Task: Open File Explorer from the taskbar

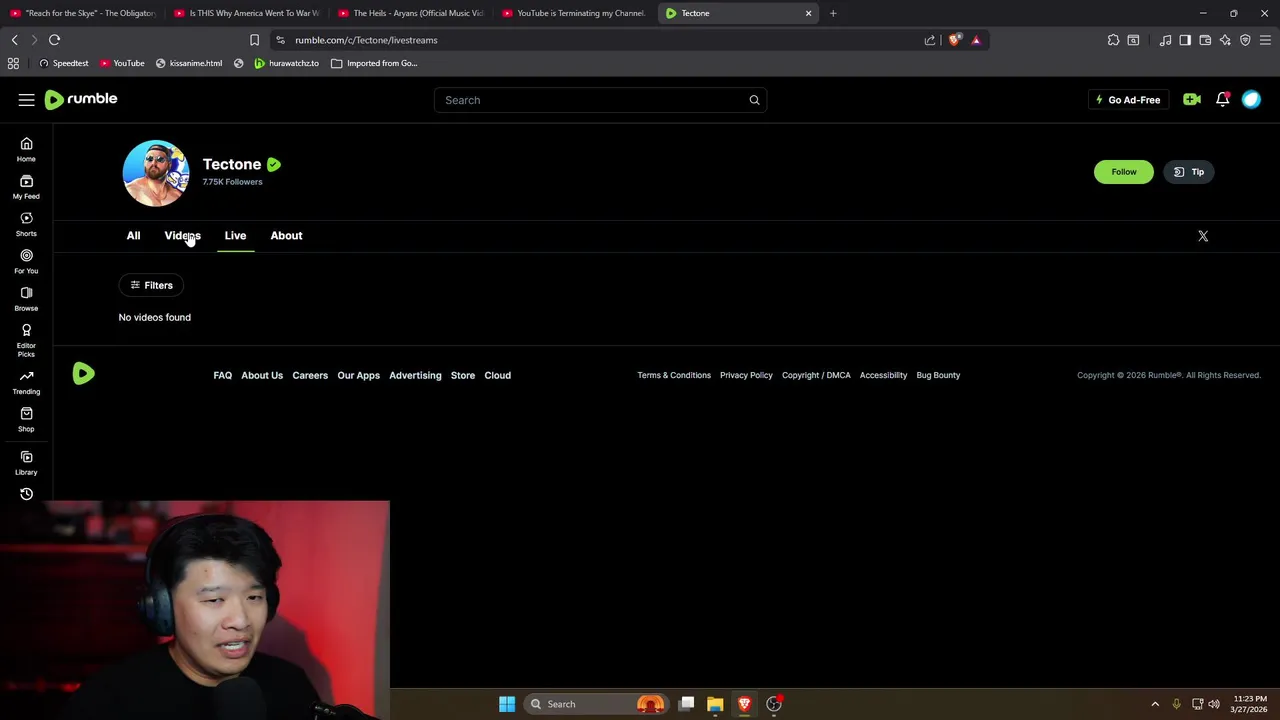Action: coord(715,704)
